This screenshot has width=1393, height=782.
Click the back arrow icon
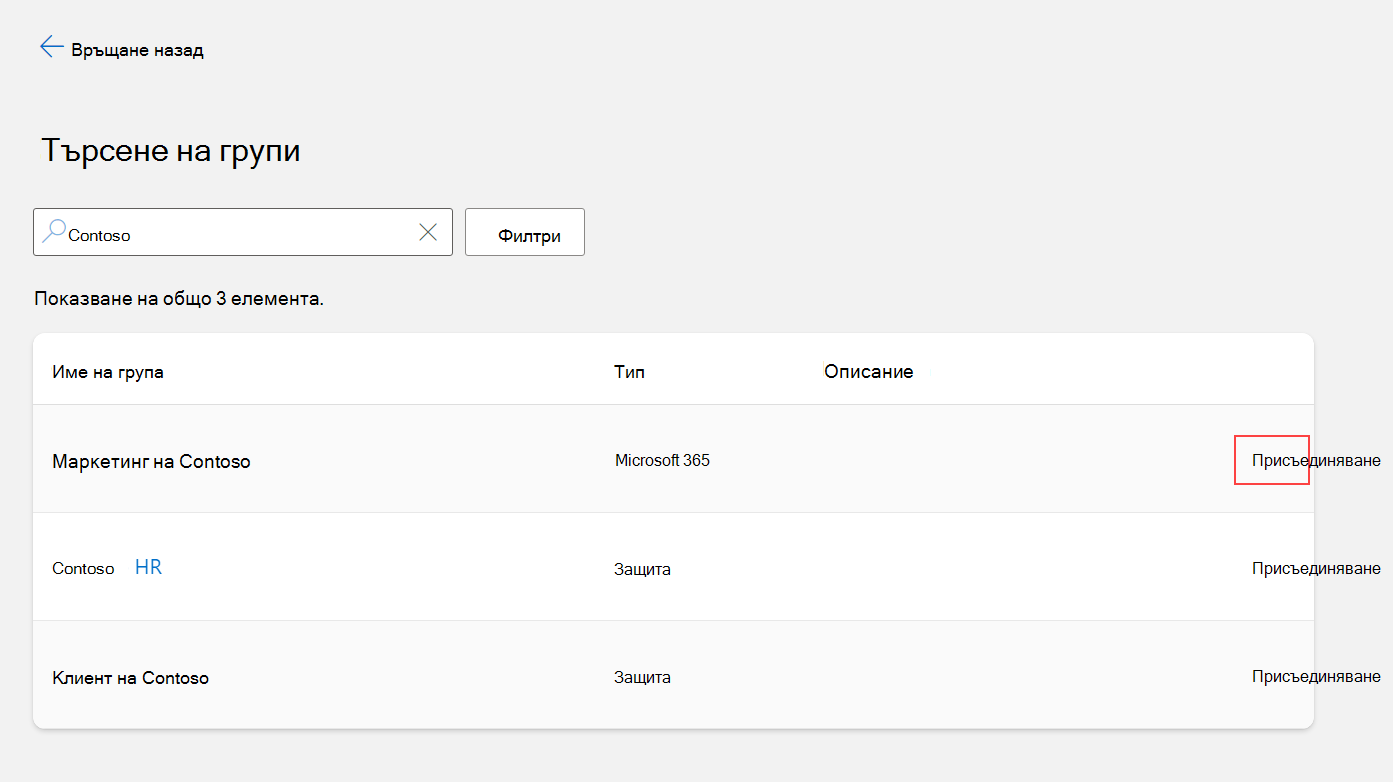click(x=51, y=47)
